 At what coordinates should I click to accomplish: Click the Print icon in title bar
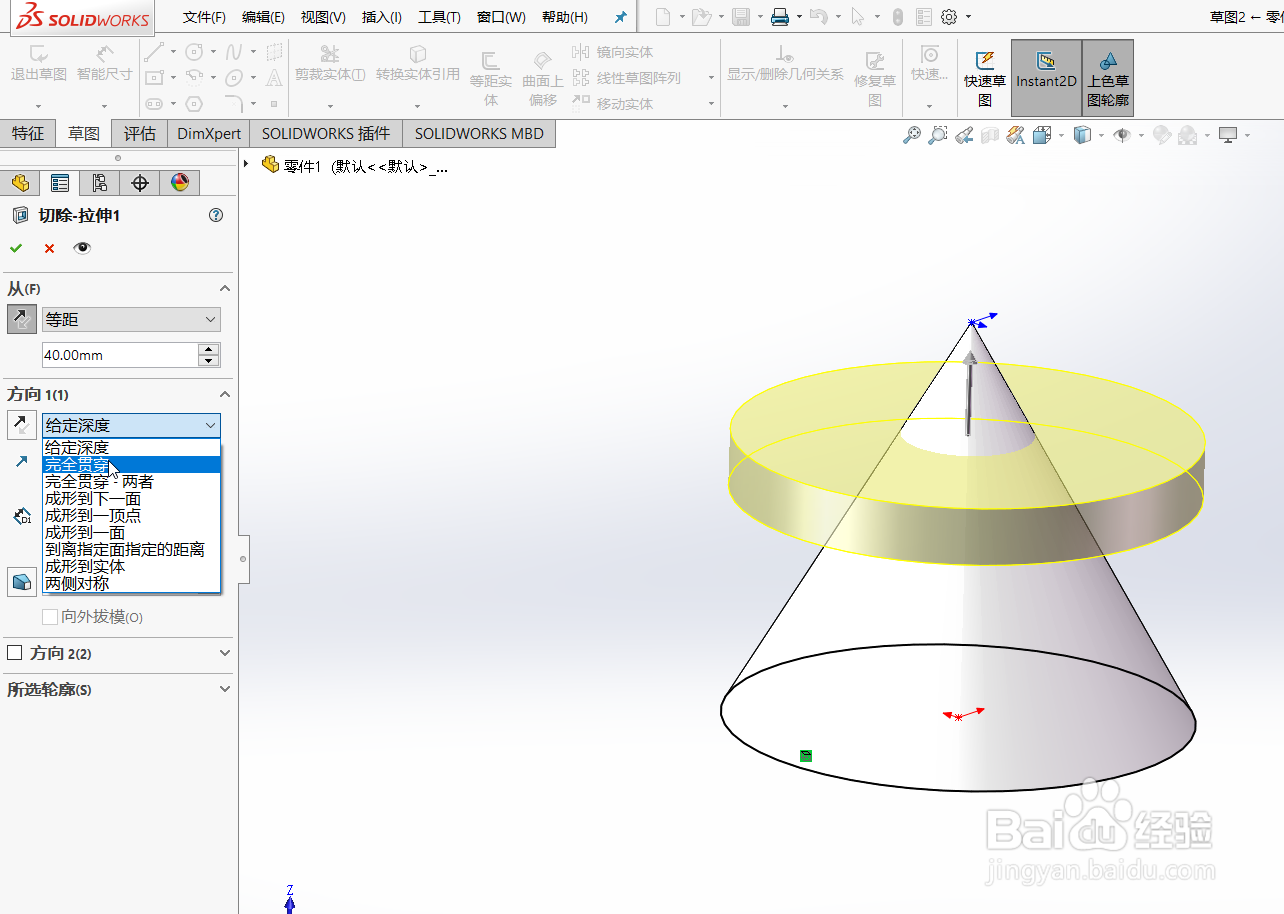click(781, 17)
